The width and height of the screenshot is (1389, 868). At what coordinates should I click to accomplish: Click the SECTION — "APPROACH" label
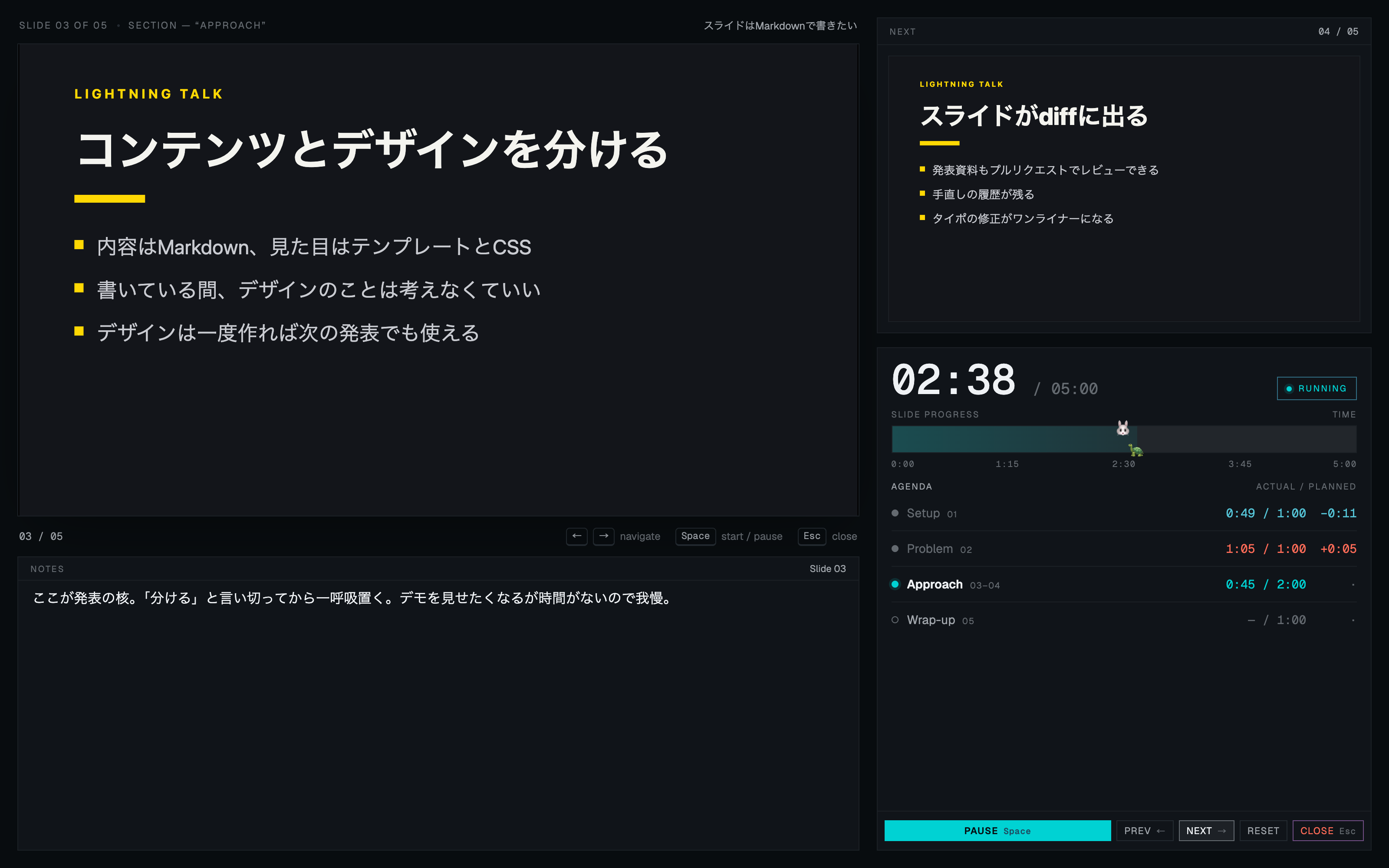click(197, 25)
